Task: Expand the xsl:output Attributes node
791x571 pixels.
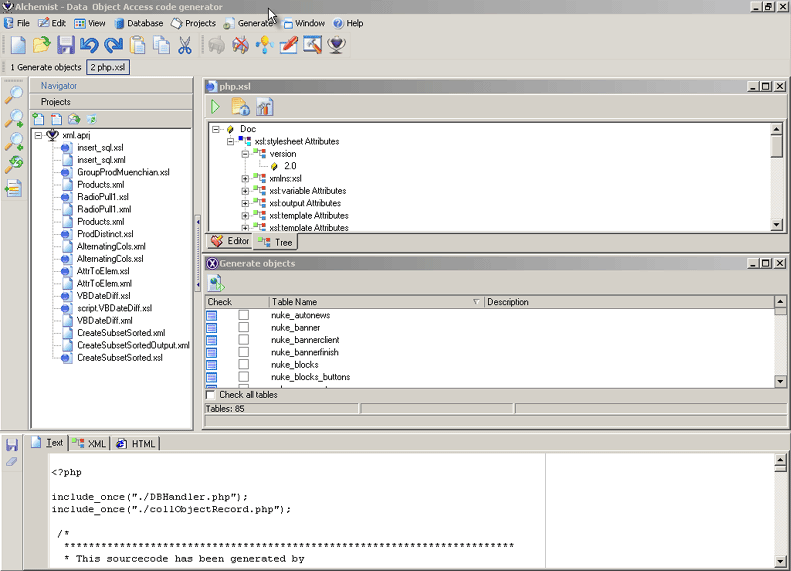Action: (x=245, y=203)
